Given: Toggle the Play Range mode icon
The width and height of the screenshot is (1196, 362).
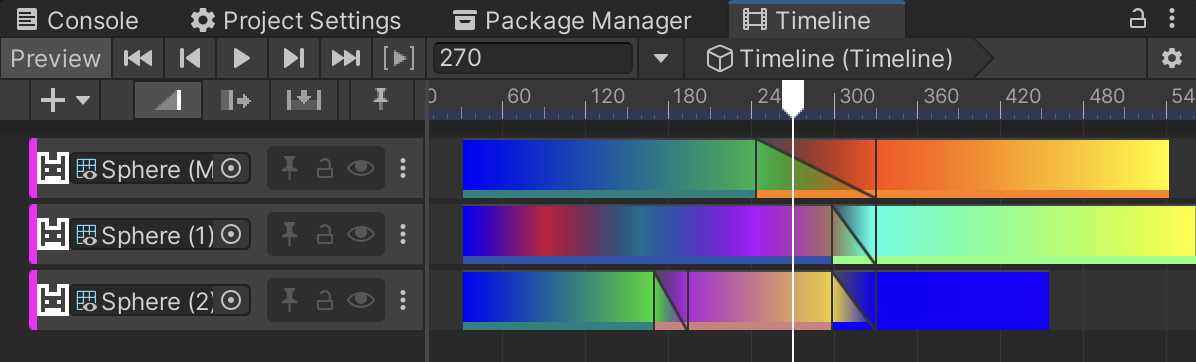Looking at the screenshot, I should tap(399, 58).
